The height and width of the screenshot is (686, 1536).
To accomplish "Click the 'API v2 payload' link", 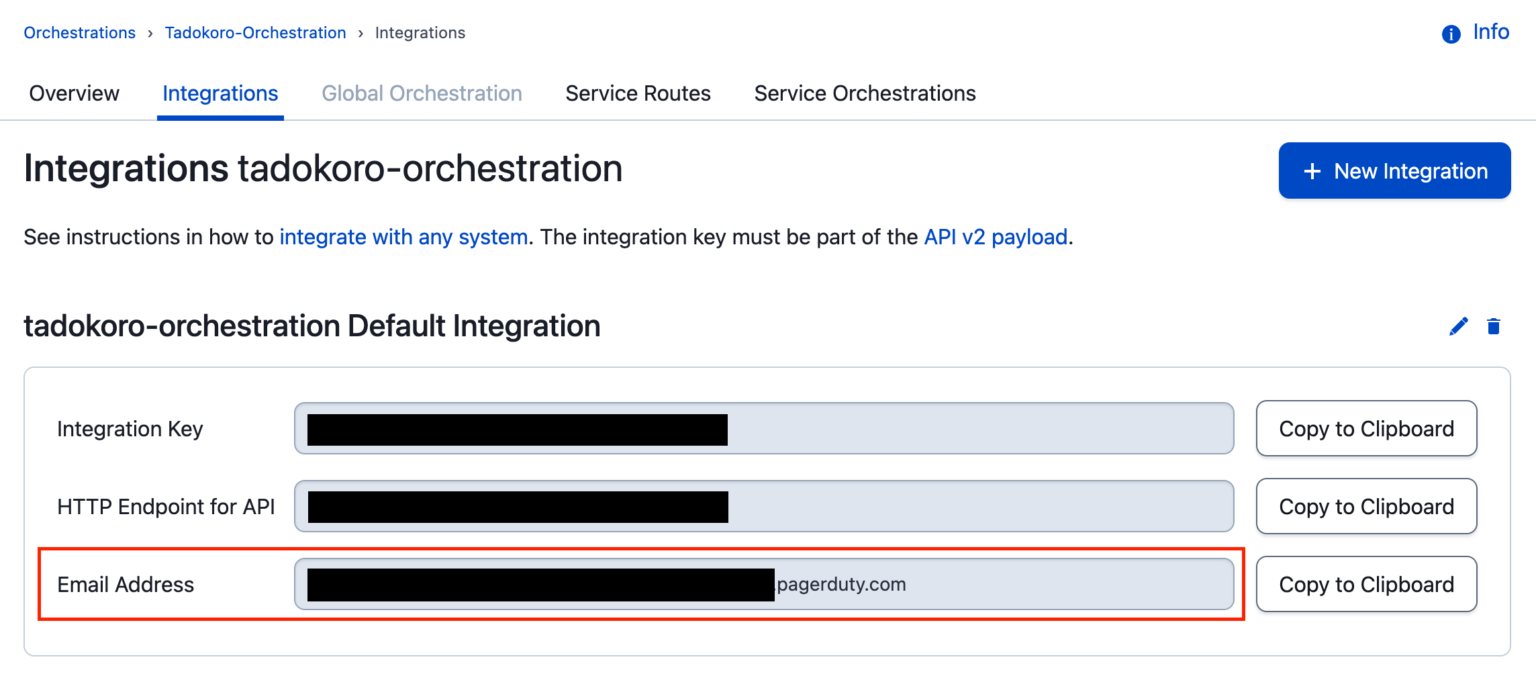I will [995, 237].
